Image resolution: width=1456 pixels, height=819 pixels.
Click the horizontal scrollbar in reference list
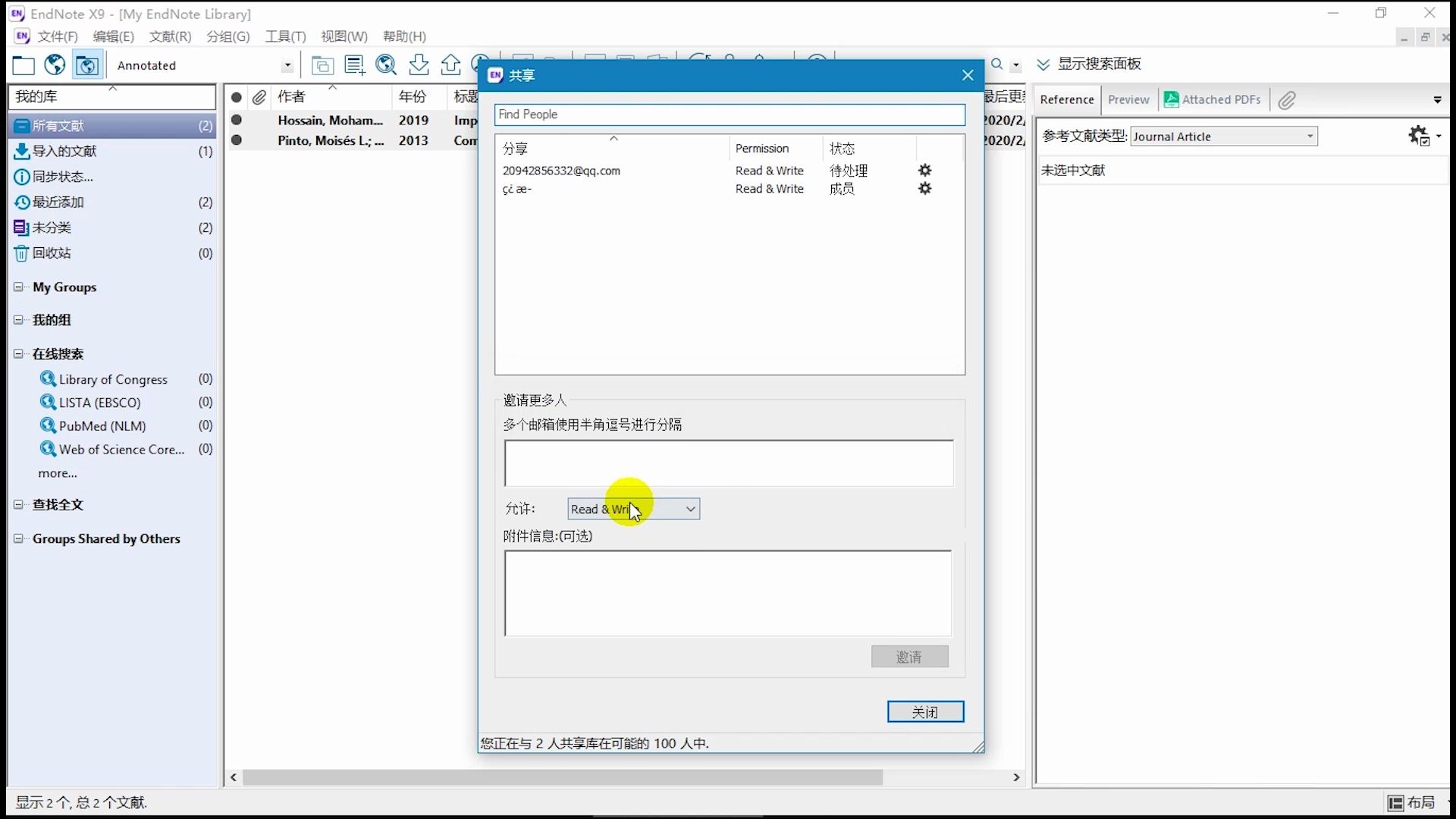(x=561, y=777)
